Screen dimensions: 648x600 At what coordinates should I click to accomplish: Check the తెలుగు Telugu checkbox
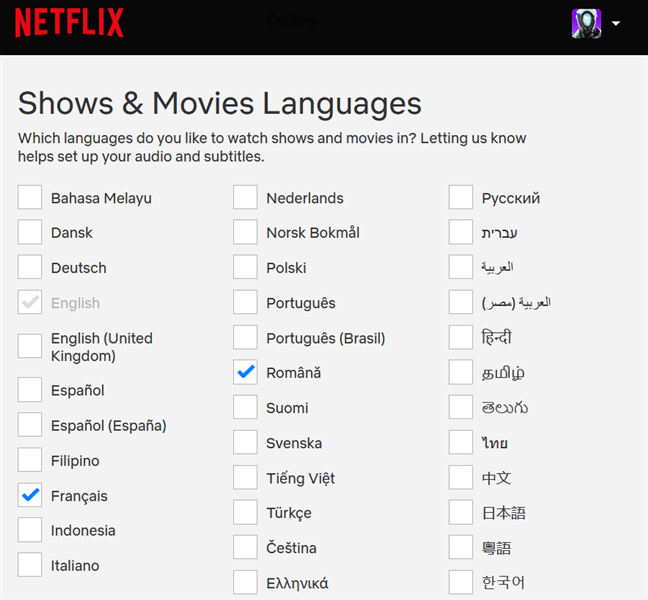(461, 407)
